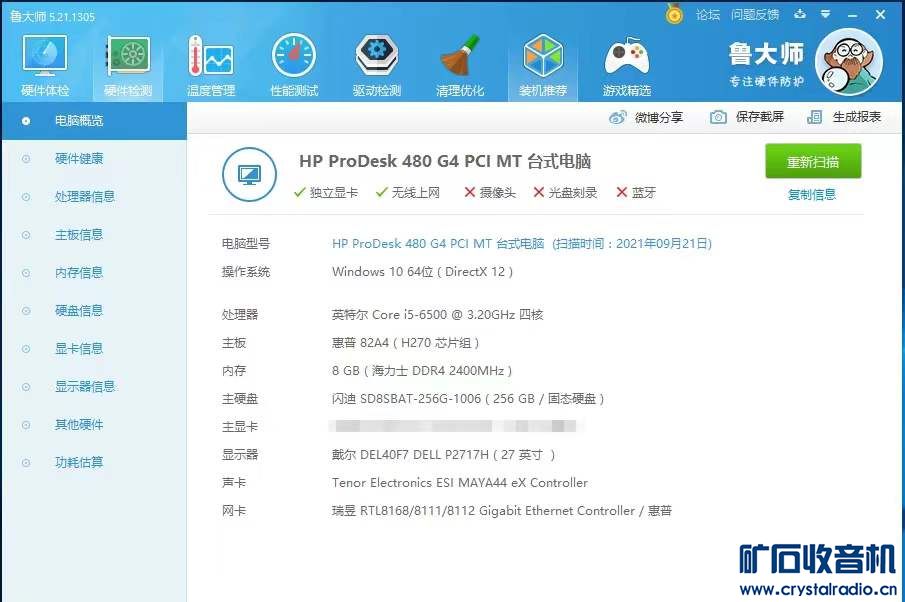Image resolution: width=905 pixels, height=602 pixels.
Task: Click the Core i5-6500 processor text
Action: pos(437,315)
